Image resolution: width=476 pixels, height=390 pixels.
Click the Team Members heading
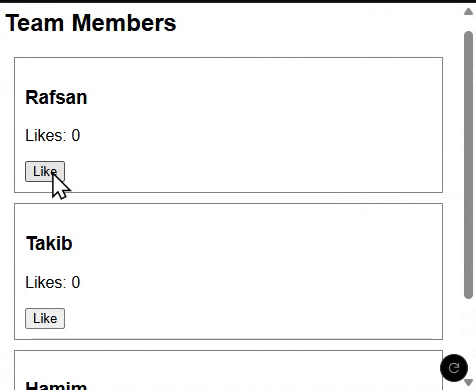[x=91, y=23]
